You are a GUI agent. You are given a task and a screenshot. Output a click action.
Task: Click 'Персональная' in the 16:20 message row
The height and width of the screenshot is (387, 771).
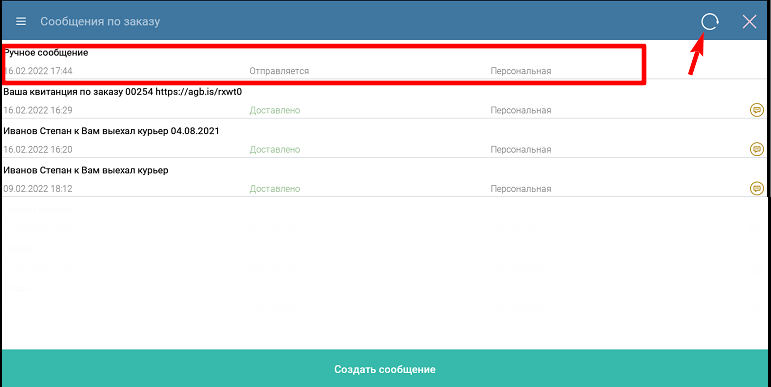point(521,149)
